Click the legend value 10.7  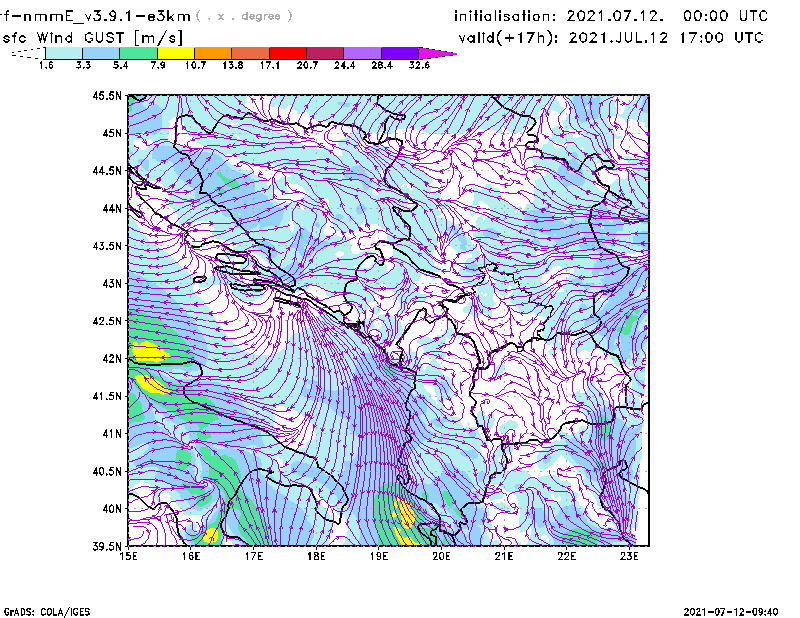(195, 65)
